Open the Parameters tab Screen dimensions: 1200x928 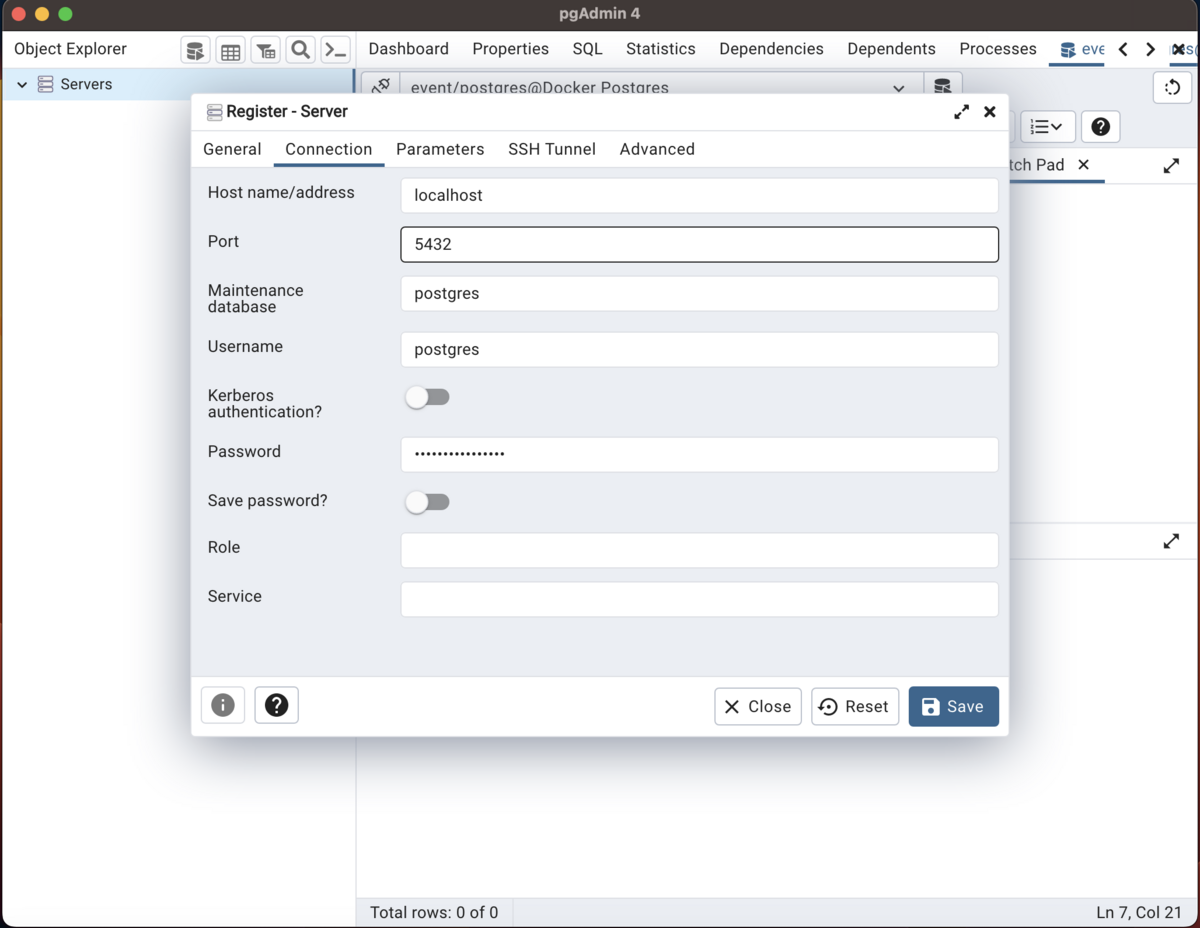(x=440, y=149)
